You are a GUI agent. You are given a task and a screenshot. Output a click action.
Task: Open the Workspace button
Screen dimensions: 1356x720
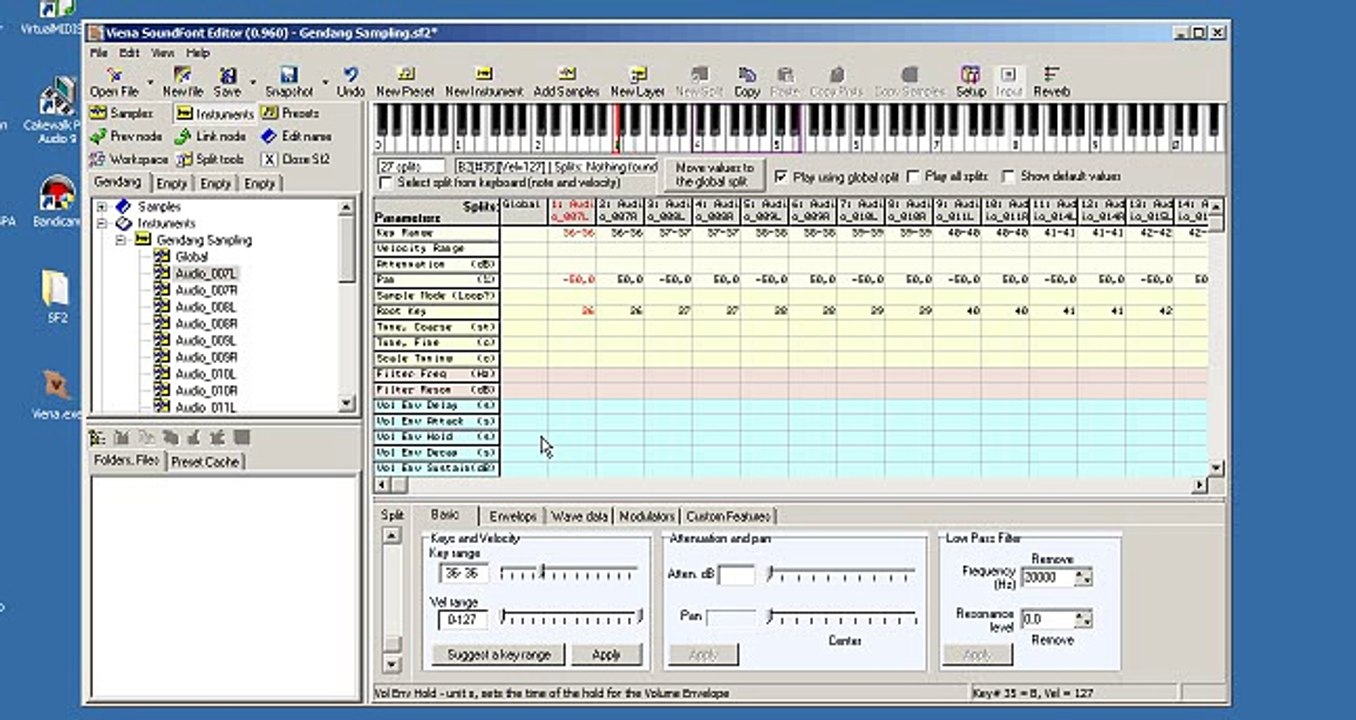point(129,159)
